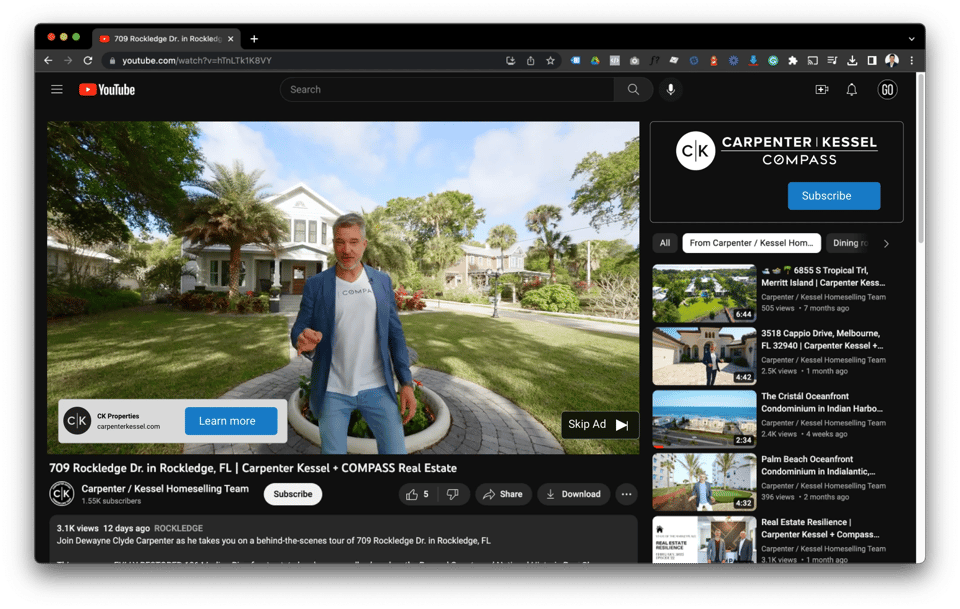Open 3518 Cappio Drive video thumbnail
Viewport: 960px width, 609px height.
click(704, 356)
